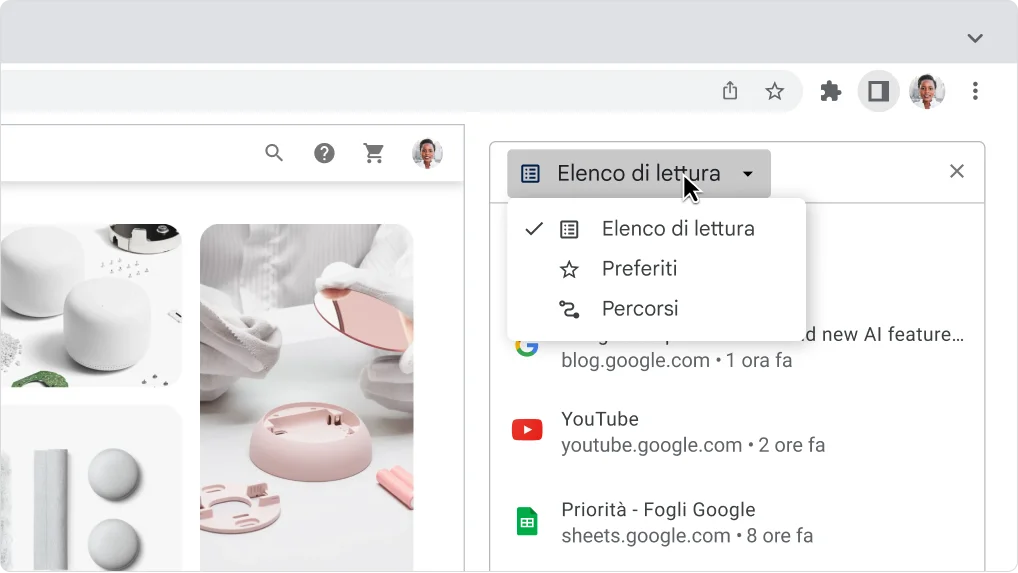This screenshot has width=1018, height=573.
Task: Open Priorità - Fogli Google entry
Action: click(x=738, y=522)
